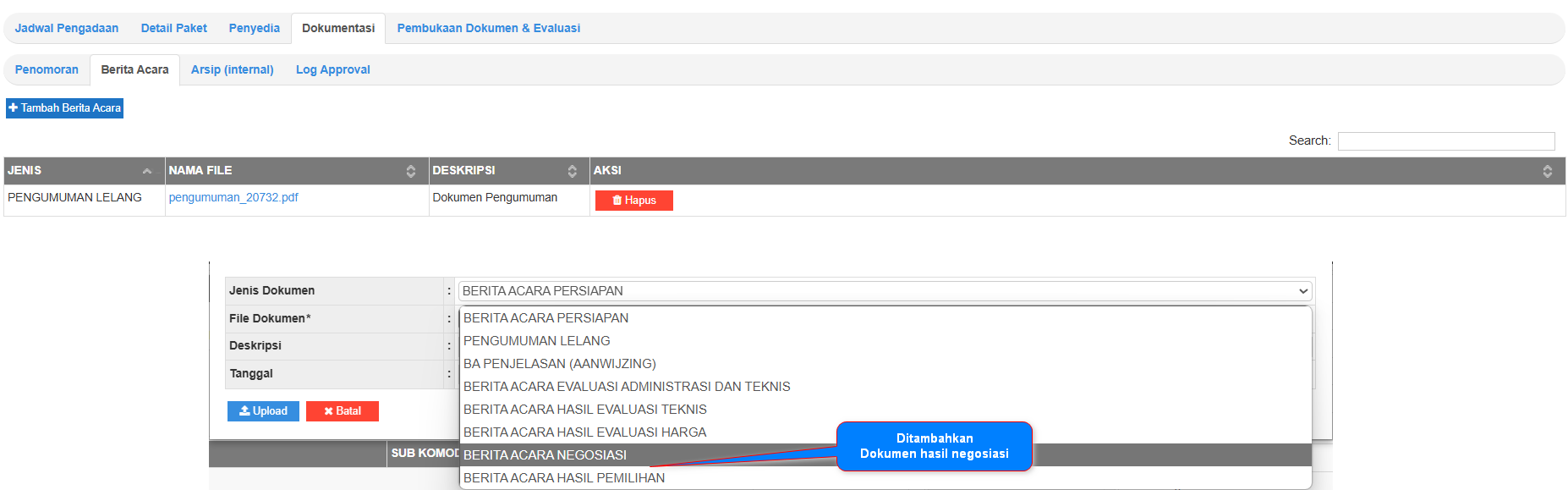Image resolution: width=1568 pixels, height=490 pixels.
Task: Click sort icon in NAMA FILE header
Action: click(x=410, y=171)
